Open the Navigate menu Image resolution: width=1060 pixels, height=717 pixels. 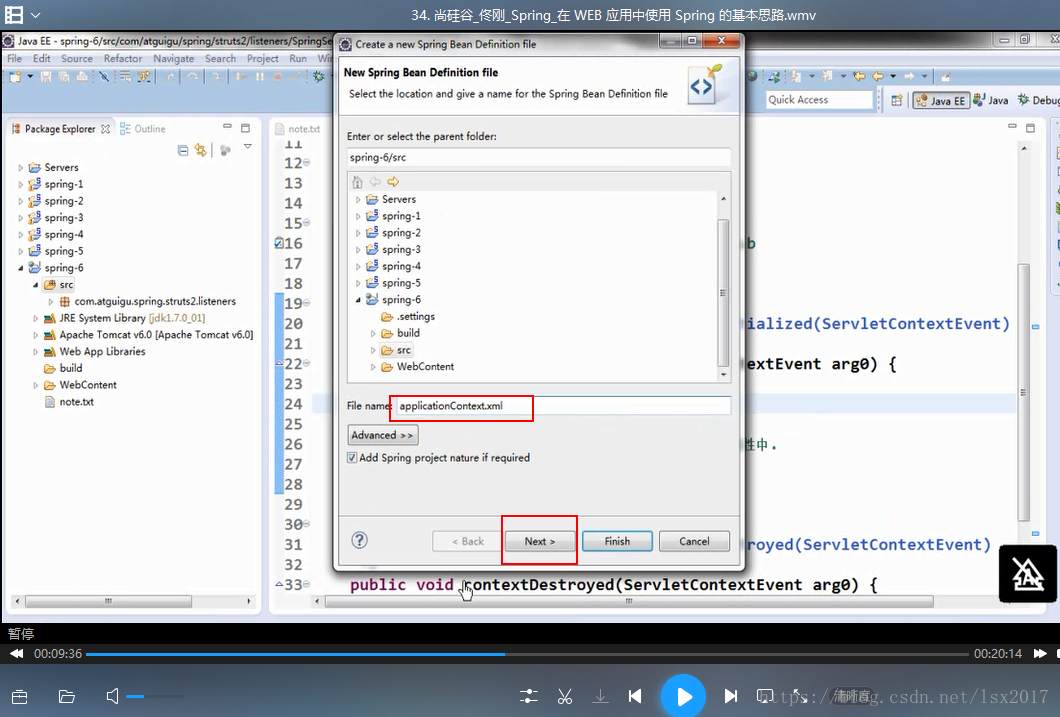point(173,59)
